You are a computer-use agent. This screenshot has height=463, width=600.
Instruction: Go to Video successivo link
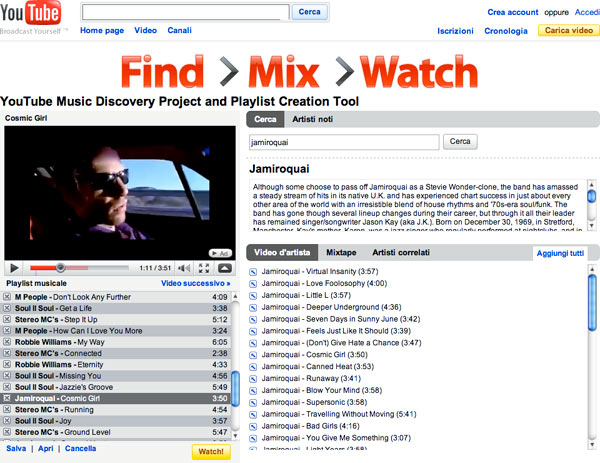(196, 283)
